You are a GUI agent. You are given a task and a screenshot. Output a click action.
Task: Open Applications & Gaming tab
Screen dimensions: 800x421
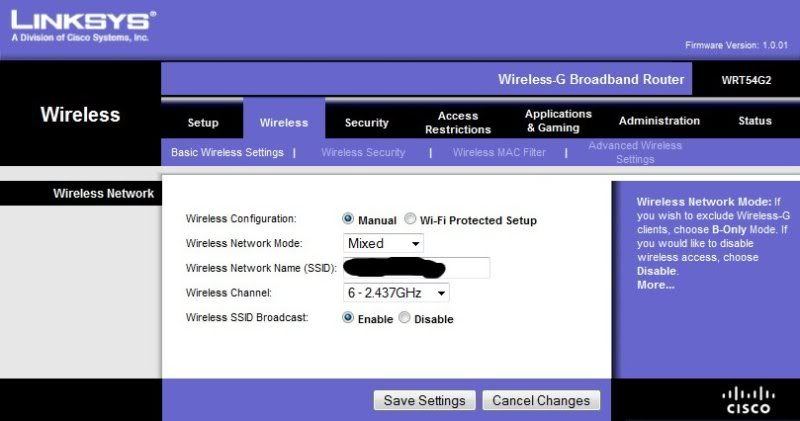click(558, 121)
